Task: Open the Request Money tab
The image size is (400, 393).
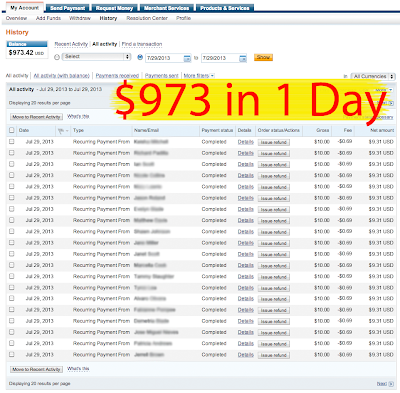Action: 114,8
